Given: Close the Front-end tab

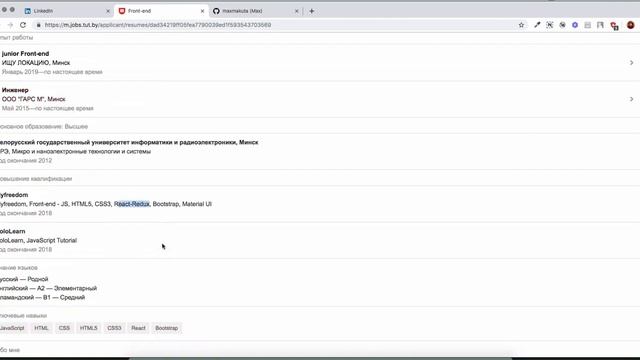Looking at the screenshot, I should click(x=202, y=11).
